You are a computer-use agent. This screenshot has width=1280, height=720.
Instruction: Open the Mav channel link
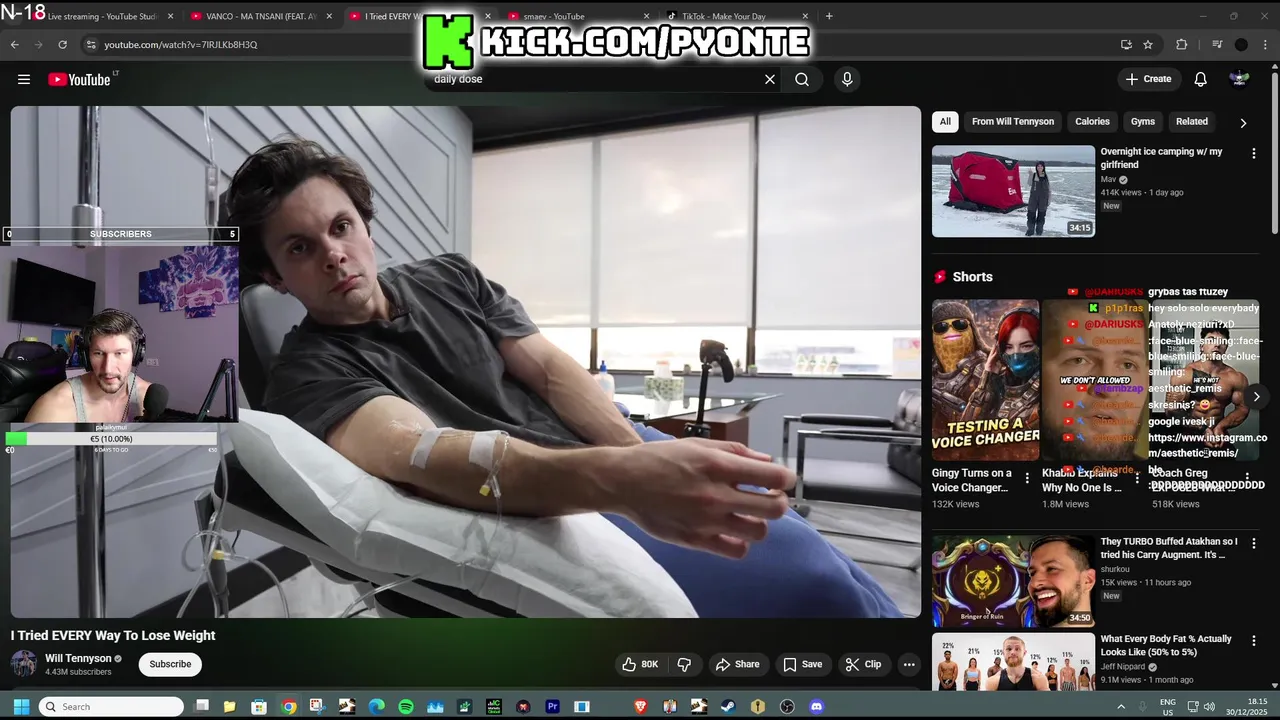click(x=1108, y=179)
